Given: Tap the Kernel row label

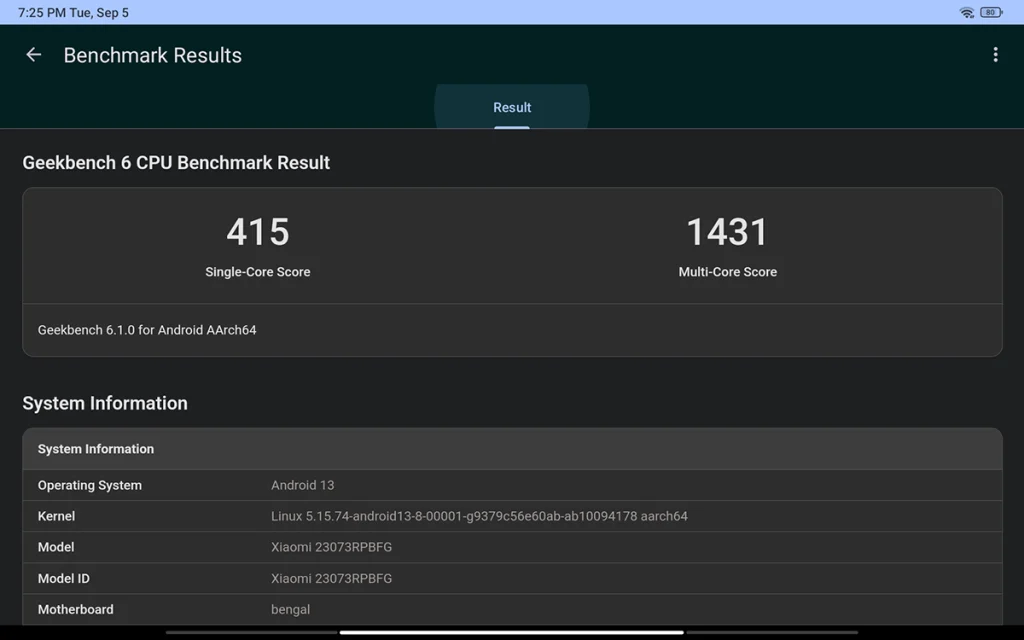Looking at the screenshot, I should click(56, 516).
